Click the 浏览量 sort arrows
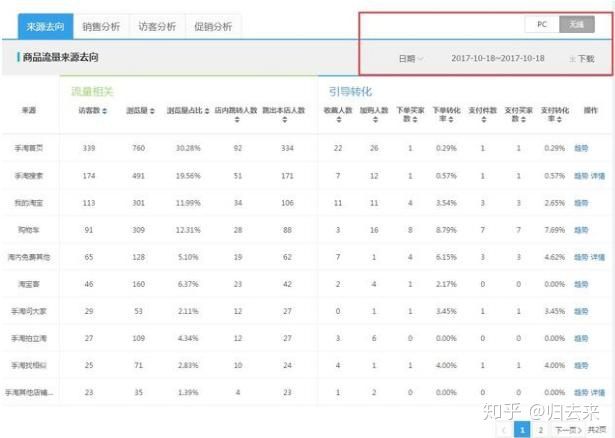Image resolution: width=615 pixels, height=438 pixels. [x=152, y=111]
